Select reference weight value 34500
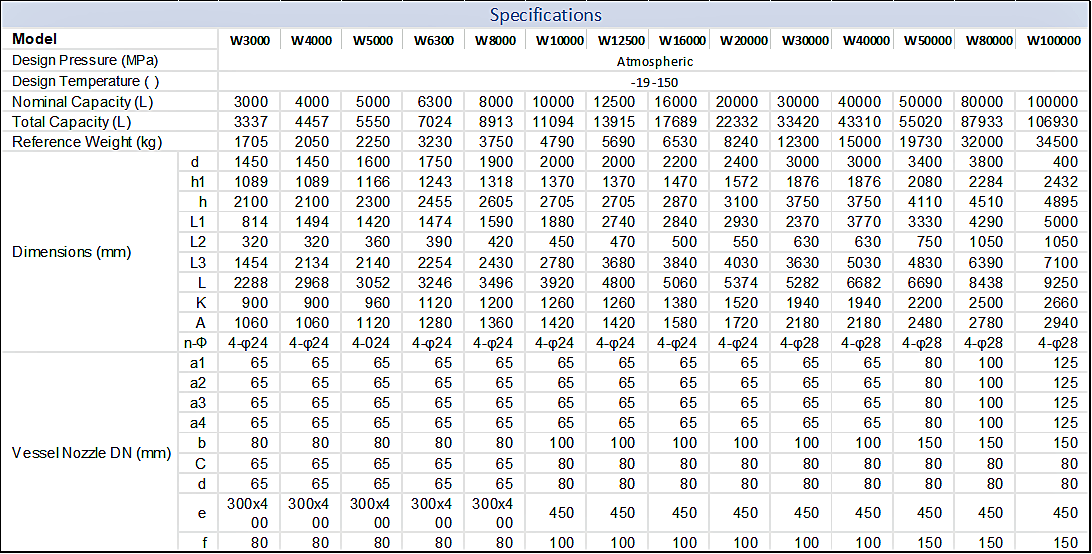Viewport: 1092px width, 554px height. tap(1057, 142)
